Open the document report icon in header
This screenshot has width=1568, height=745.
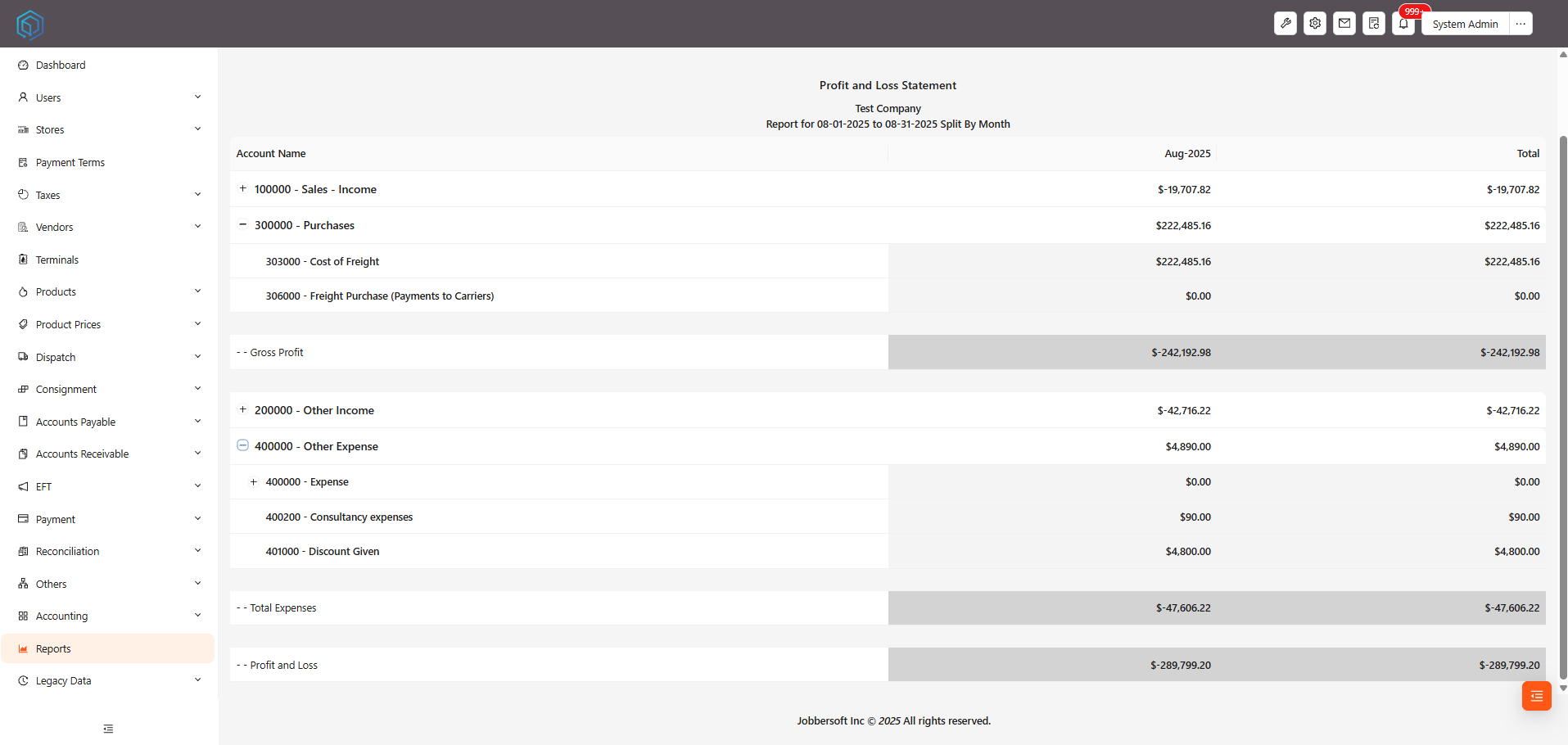click(1374, 24)
